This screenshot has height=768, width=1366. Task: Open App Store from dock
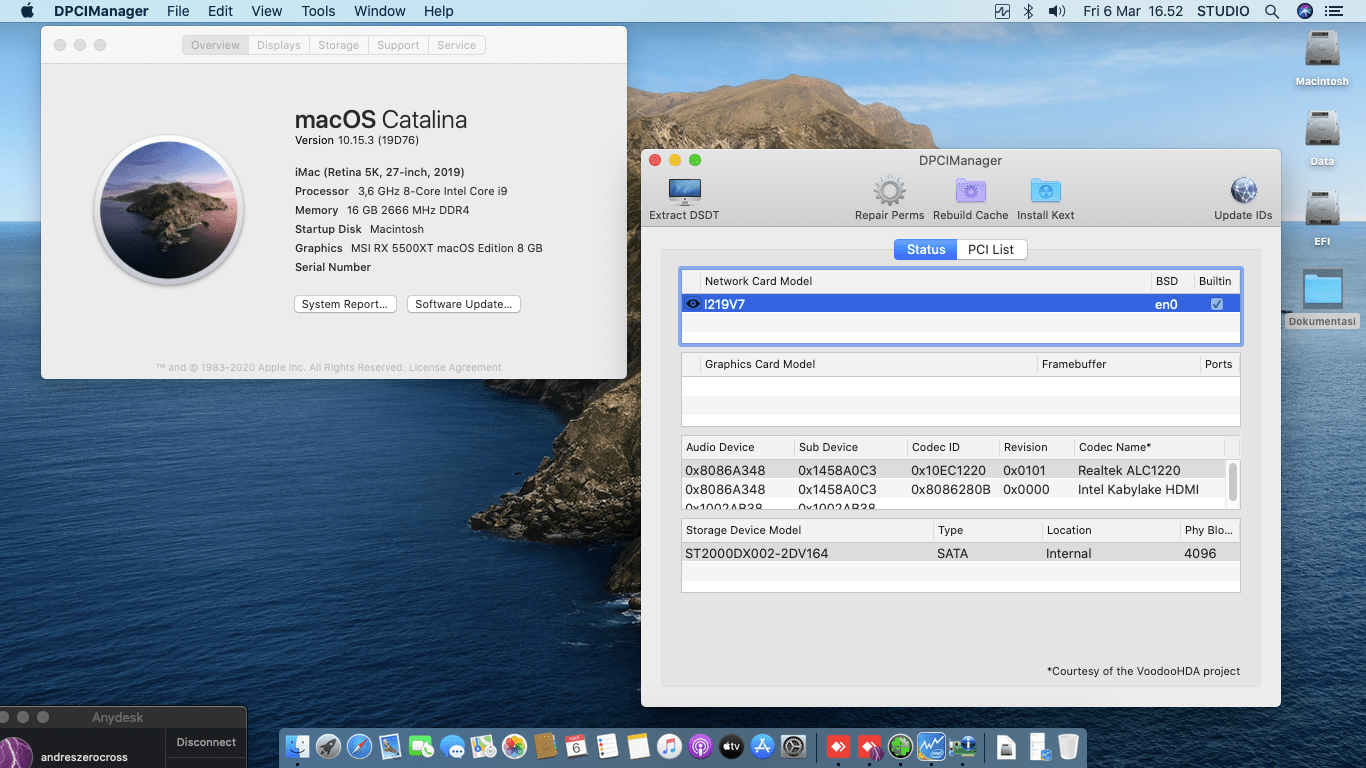coord(763,746)
